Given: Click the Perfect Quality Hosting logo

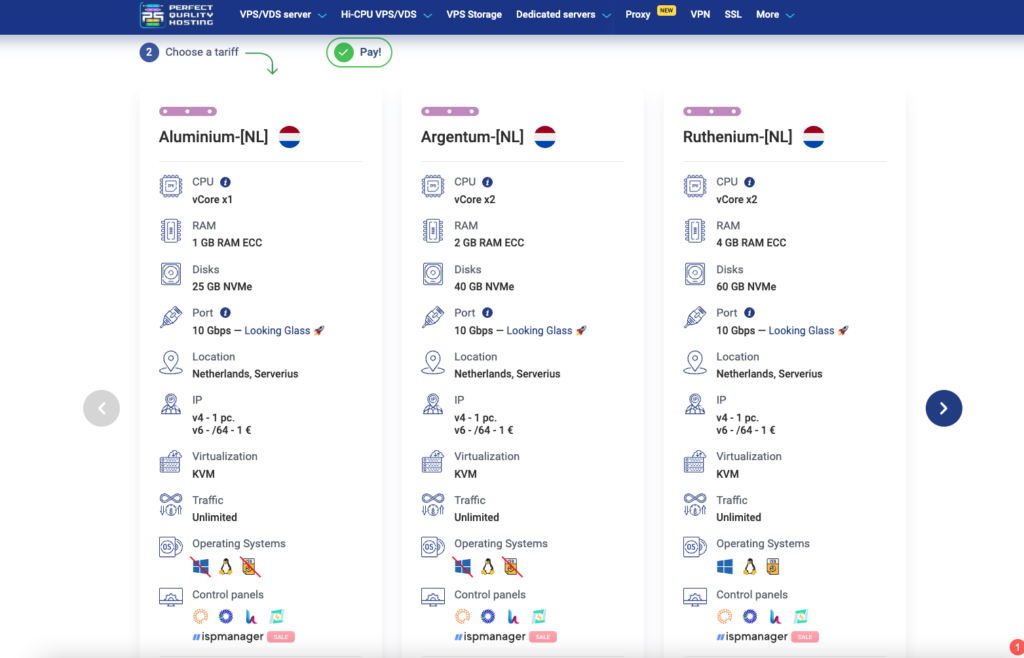Looking at the screenshot, I should point(177,15).
